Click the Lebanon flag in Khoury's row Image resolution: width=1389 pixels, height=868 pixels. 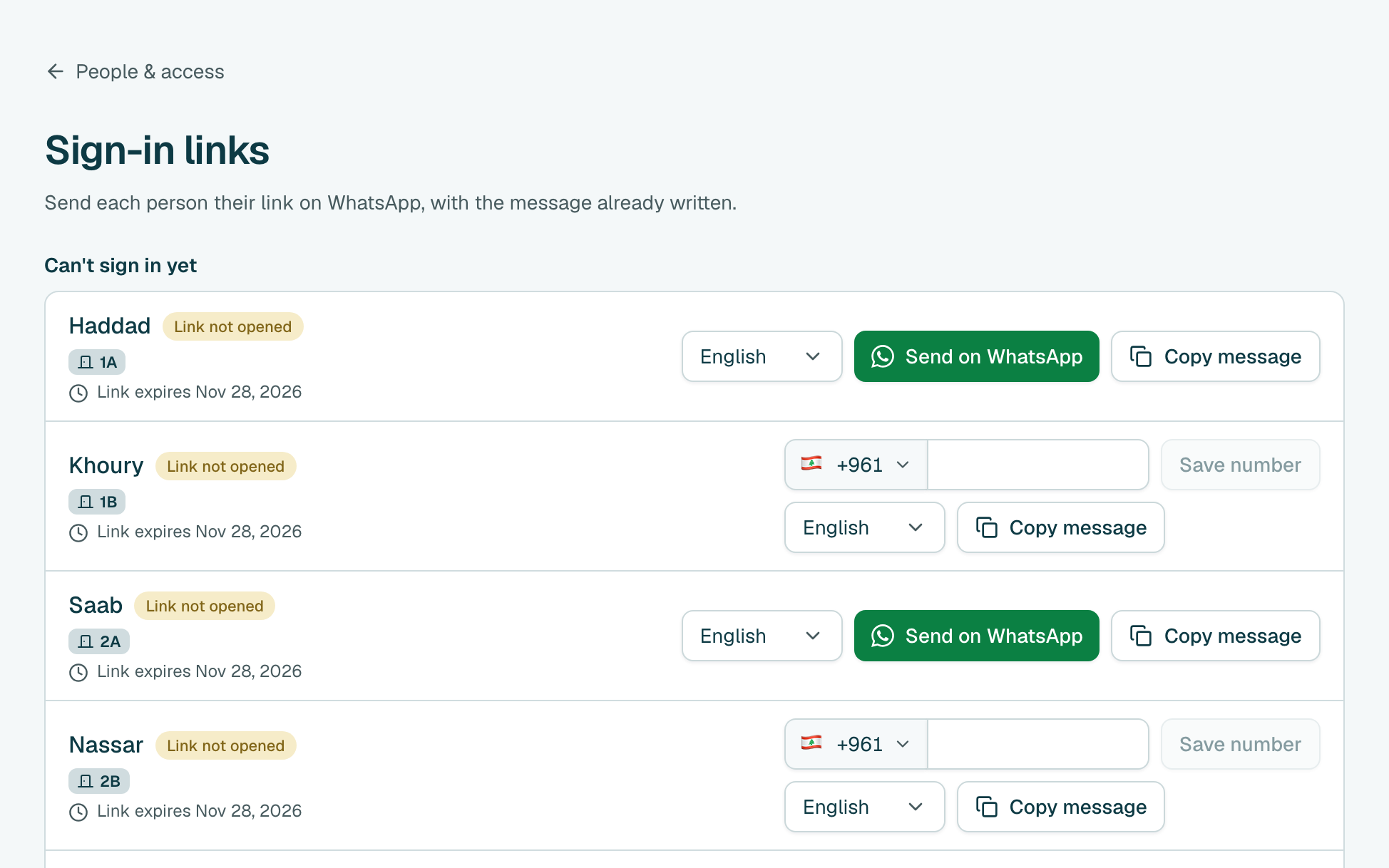point(811,464)
